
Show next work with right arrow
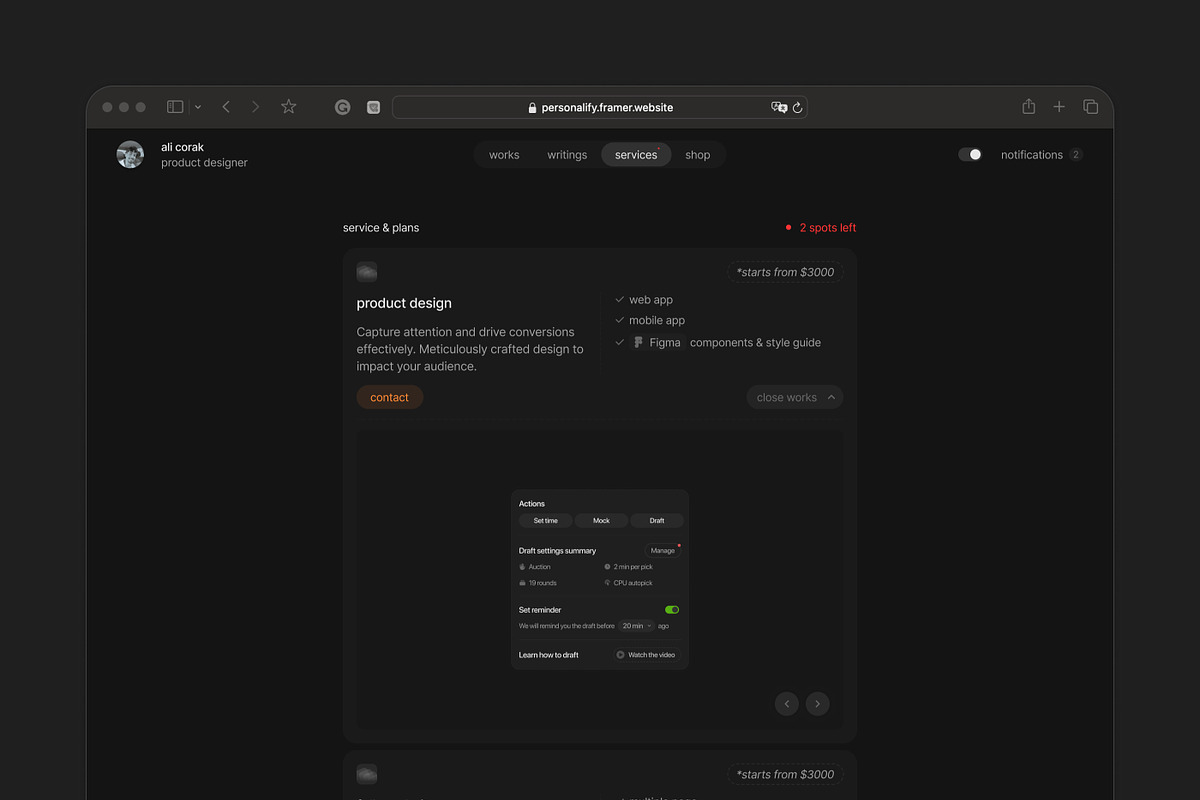[x=818, y=704]
